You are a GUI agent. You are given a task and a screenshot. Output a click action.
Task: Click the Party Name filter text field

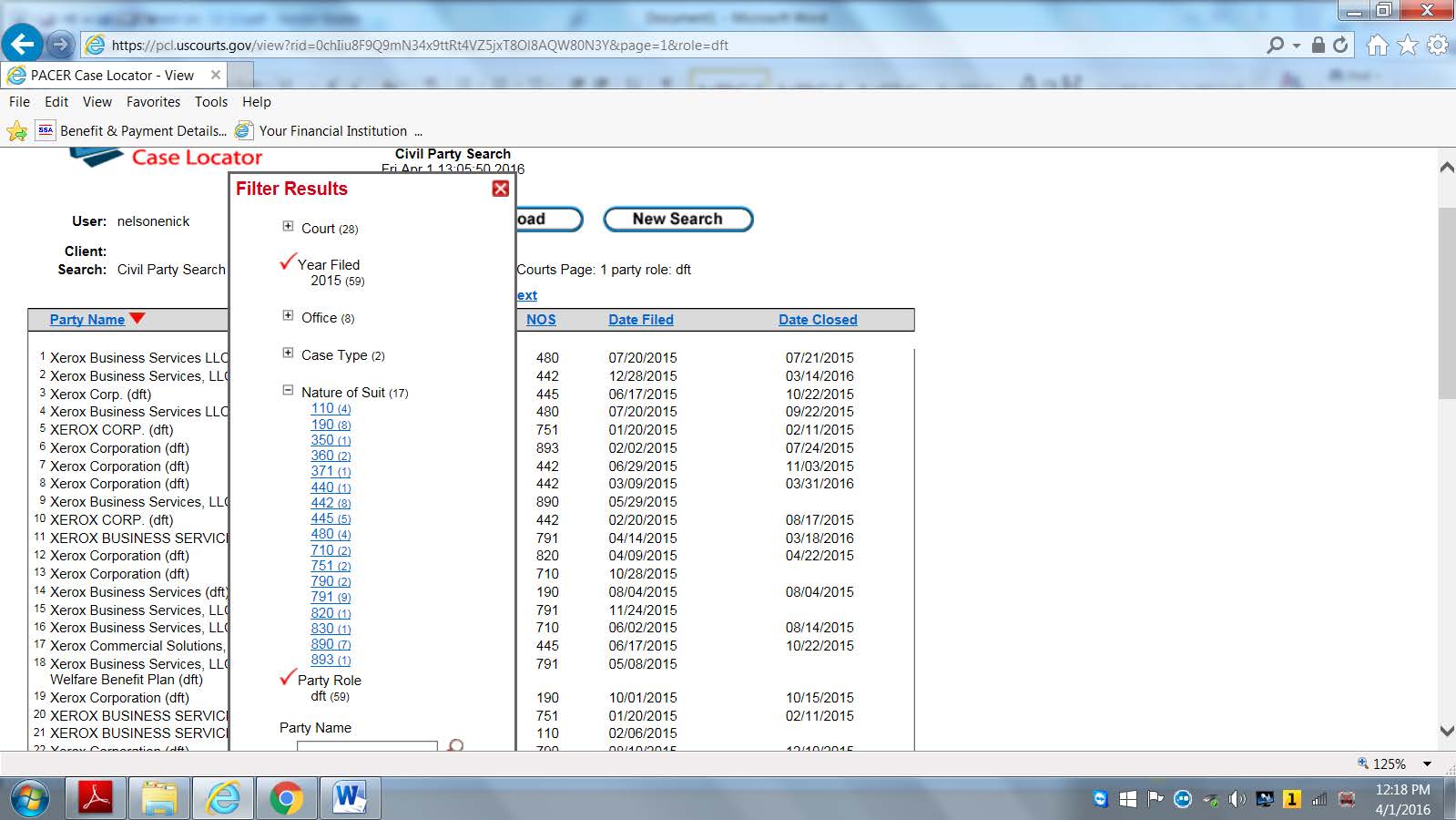pos(367,746)
